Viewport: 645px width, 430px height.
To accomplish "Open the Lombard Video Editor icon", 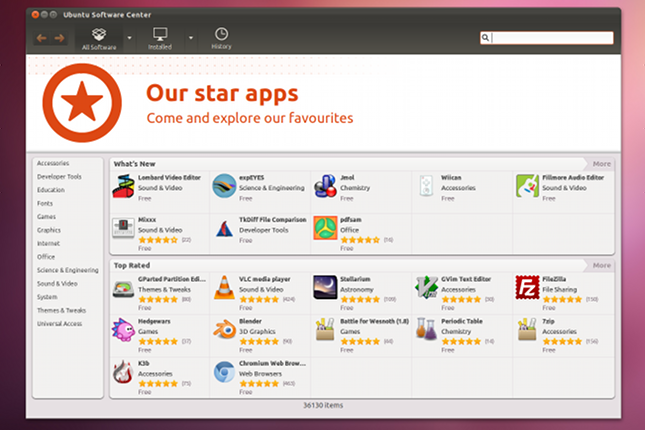I will click(123, 186).
